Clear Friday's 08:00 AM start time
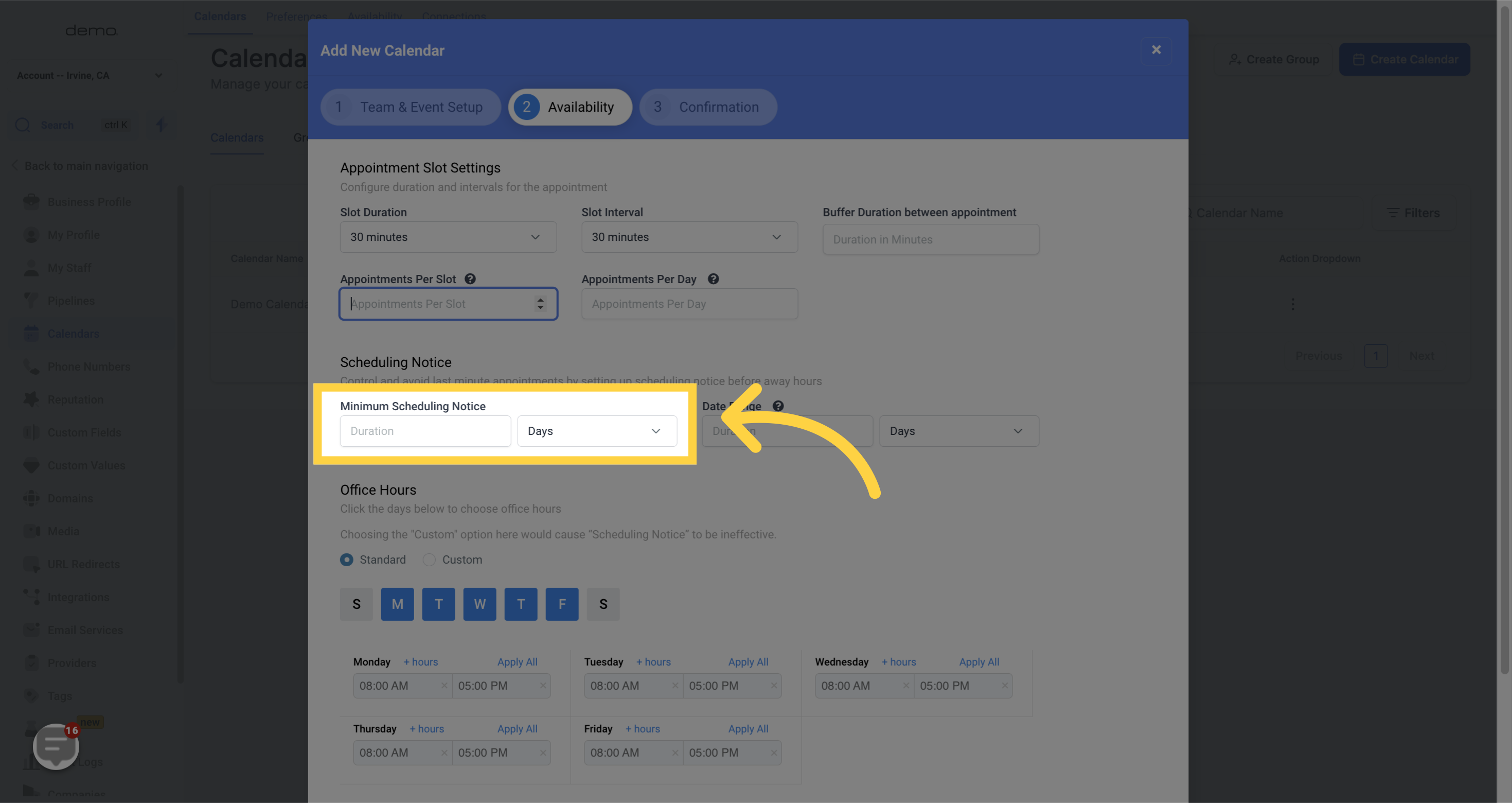 (x=675, y=753)
